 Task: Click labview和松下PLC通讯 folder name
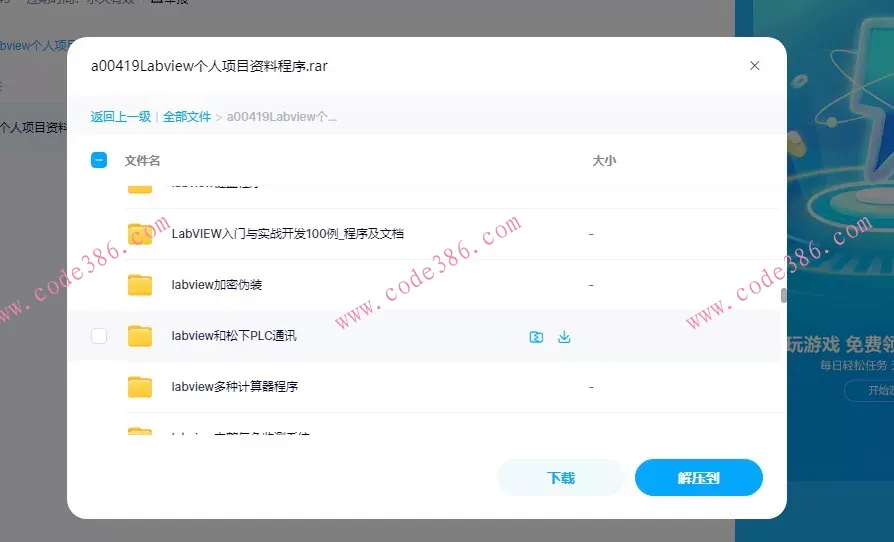click(234, 336)
